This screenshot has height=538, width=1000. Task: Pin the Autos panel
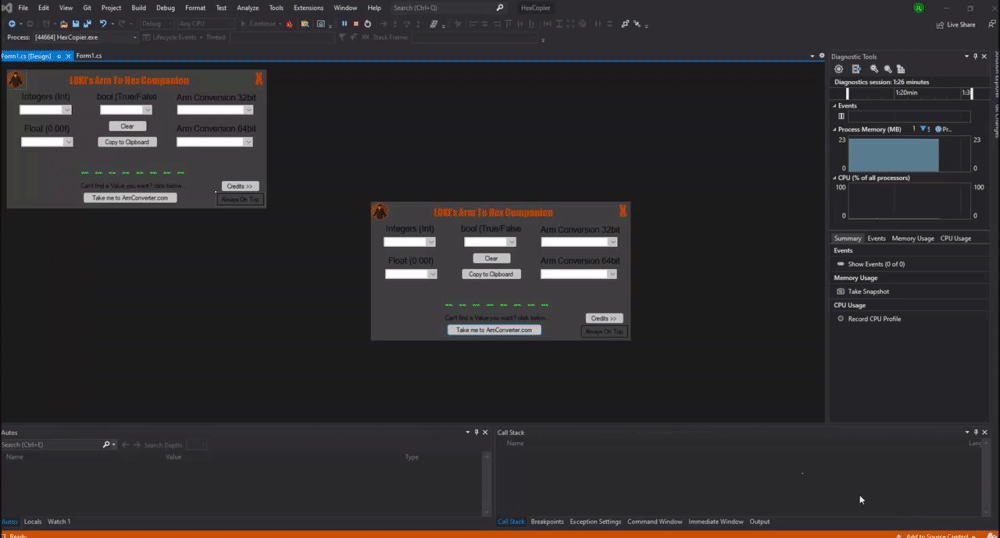(476, 432)
